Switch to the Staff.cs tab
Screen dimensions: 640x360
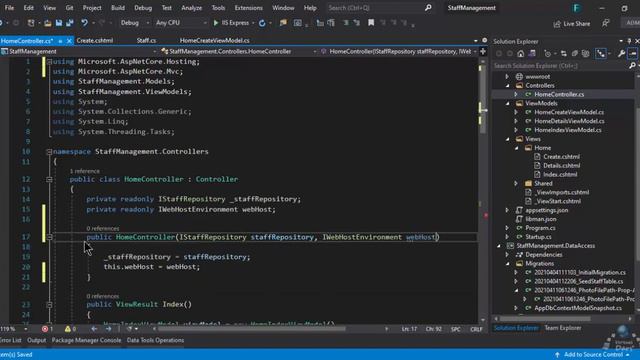(146, 40)
